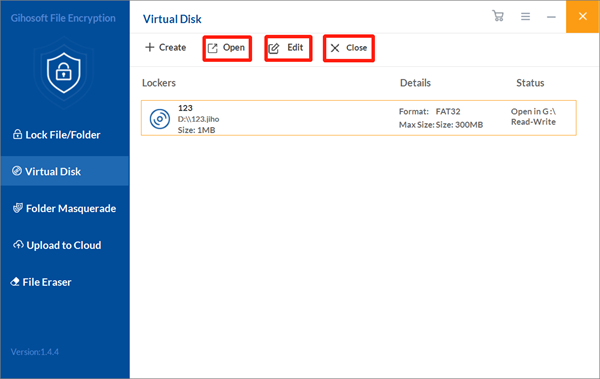This screenshot has height=379, width=600.
Task: Click the Open in G:\ status
Action: pos(533,111)
